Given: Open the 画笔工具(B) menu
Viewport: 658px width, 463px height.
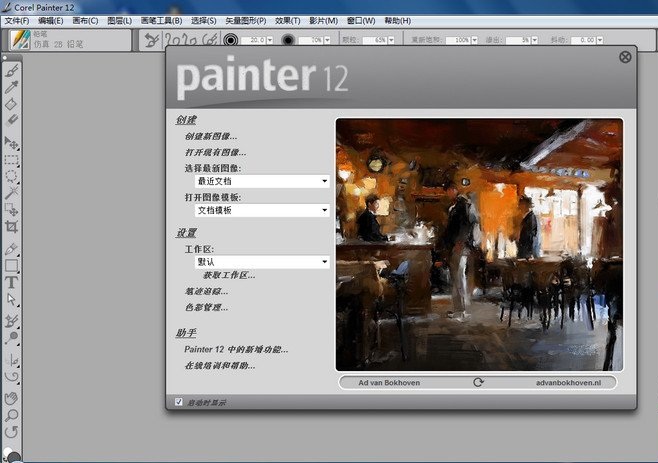Looking at the screenshot, I should pos(161,21).
